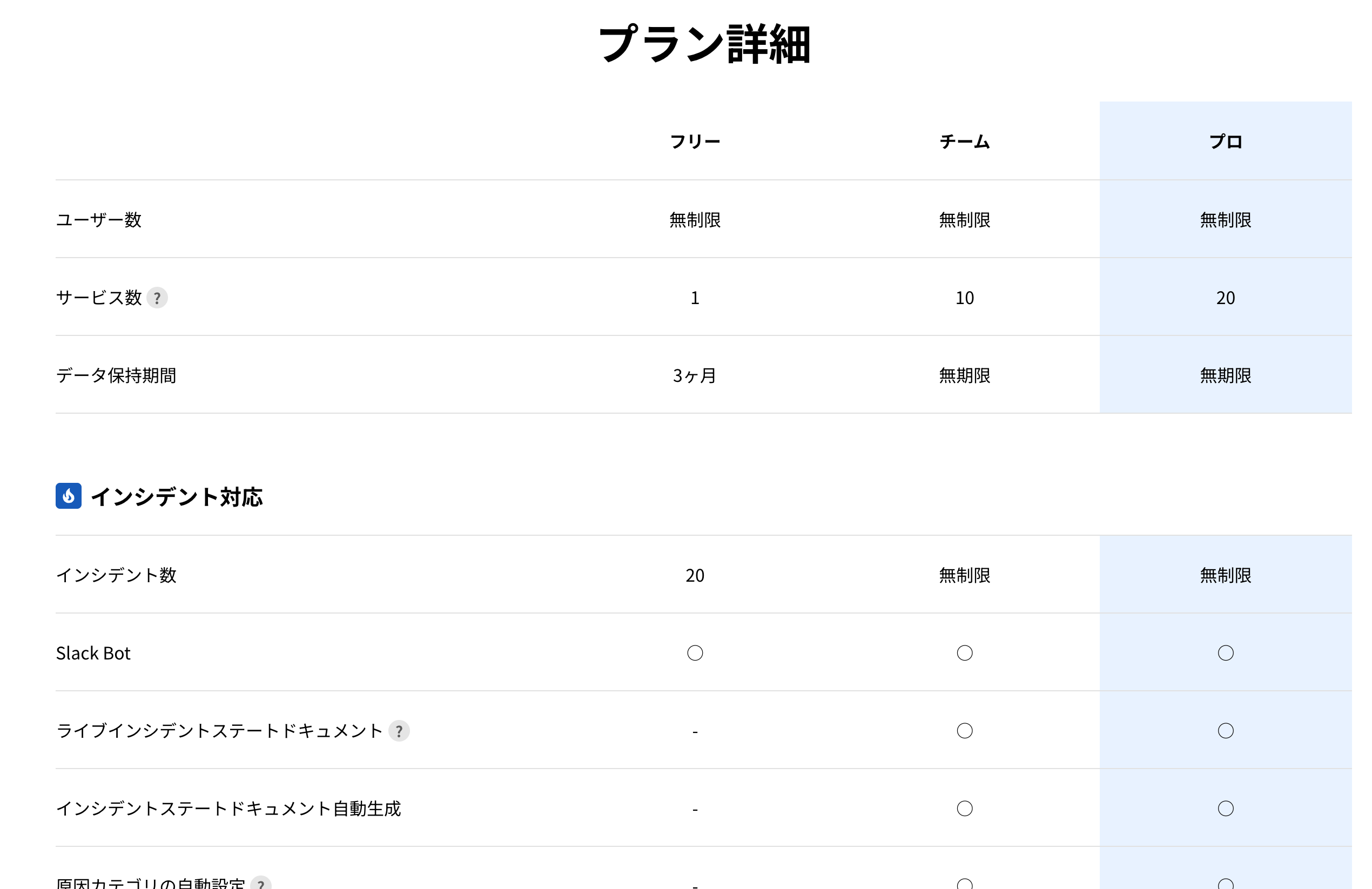Image resolution: width=1372 pixels, height=889 pixels.
Task: Click the ライブインシデントステートドキュメント circle under プロ
Action: point(1225,731)
